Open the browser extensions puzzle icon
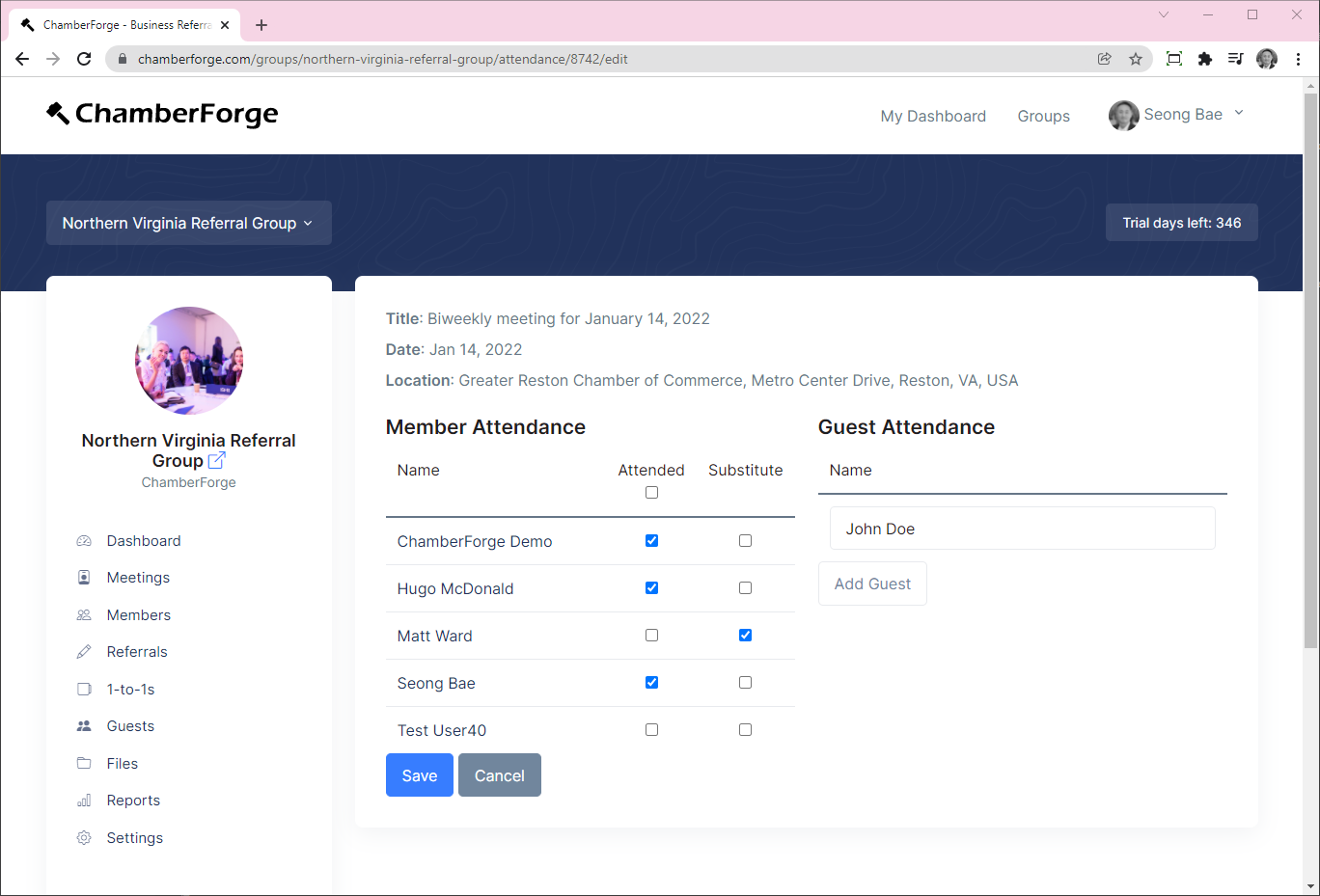Image resolution: width=1320 pixels, height=896 pixels. point(1204,59)
